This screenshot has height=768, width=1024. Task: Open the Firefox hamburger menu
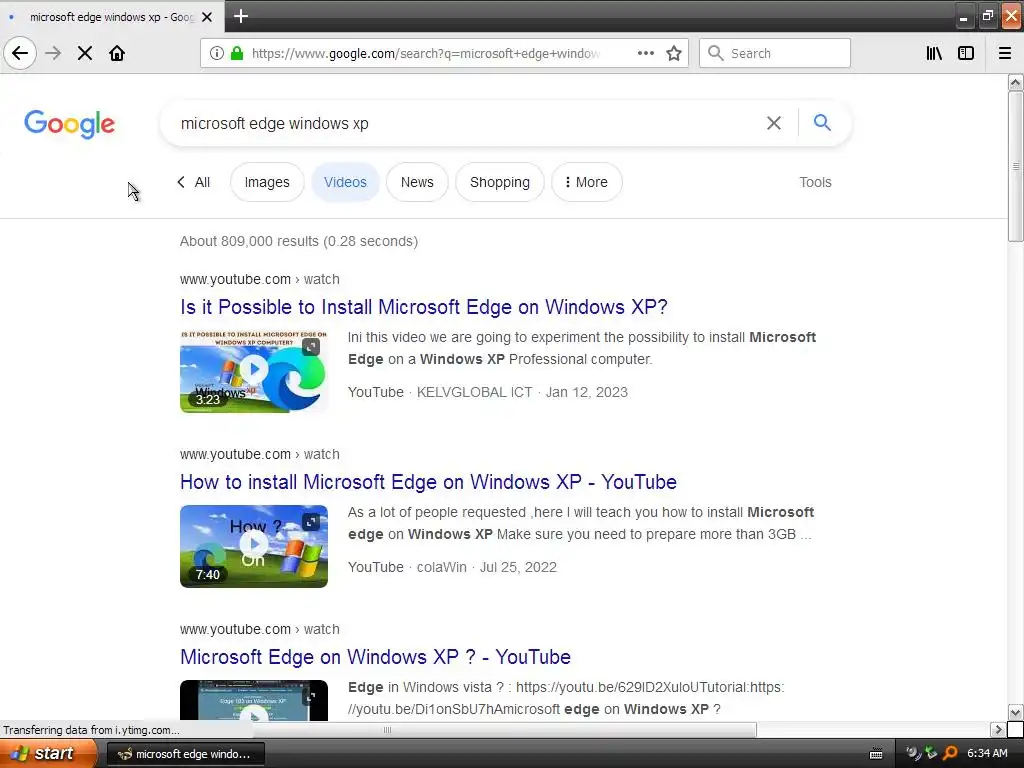tap(1004, 53)
